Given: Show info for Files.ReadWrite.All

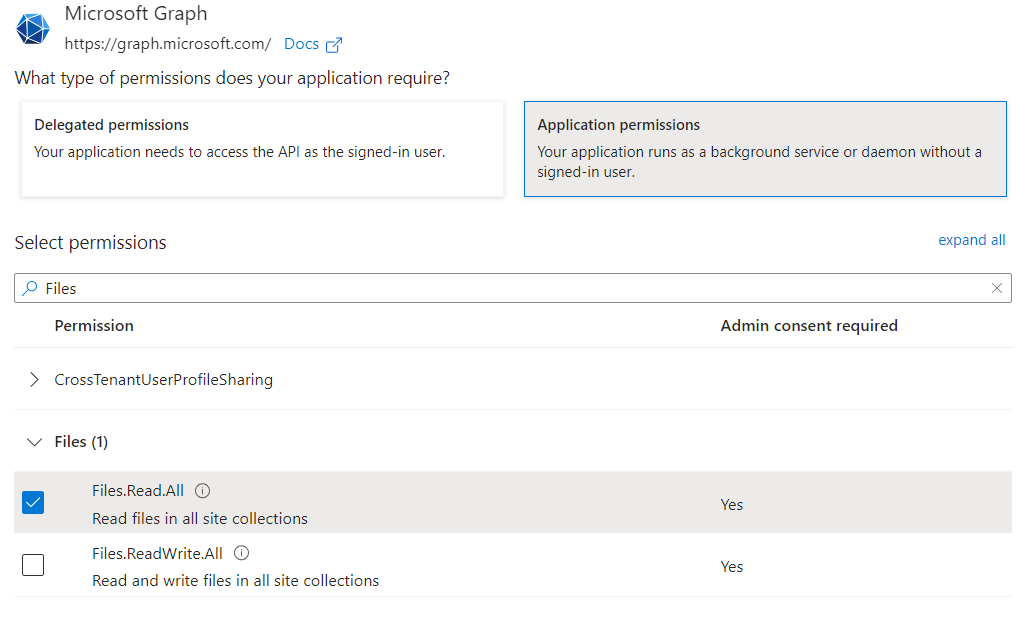Looking at the screenshot, I should tap(242, 553).
